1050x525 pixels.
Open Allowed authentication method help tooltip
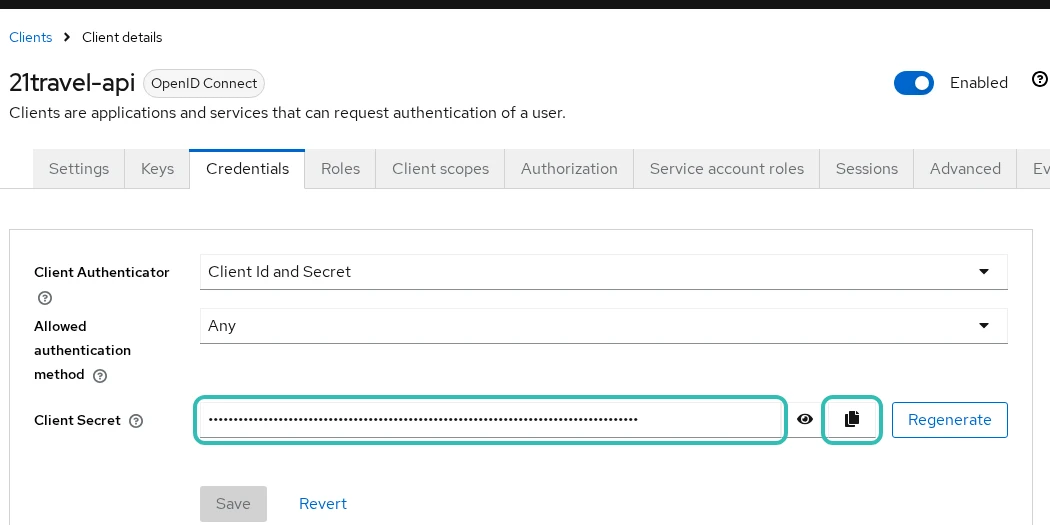[100, 376]
